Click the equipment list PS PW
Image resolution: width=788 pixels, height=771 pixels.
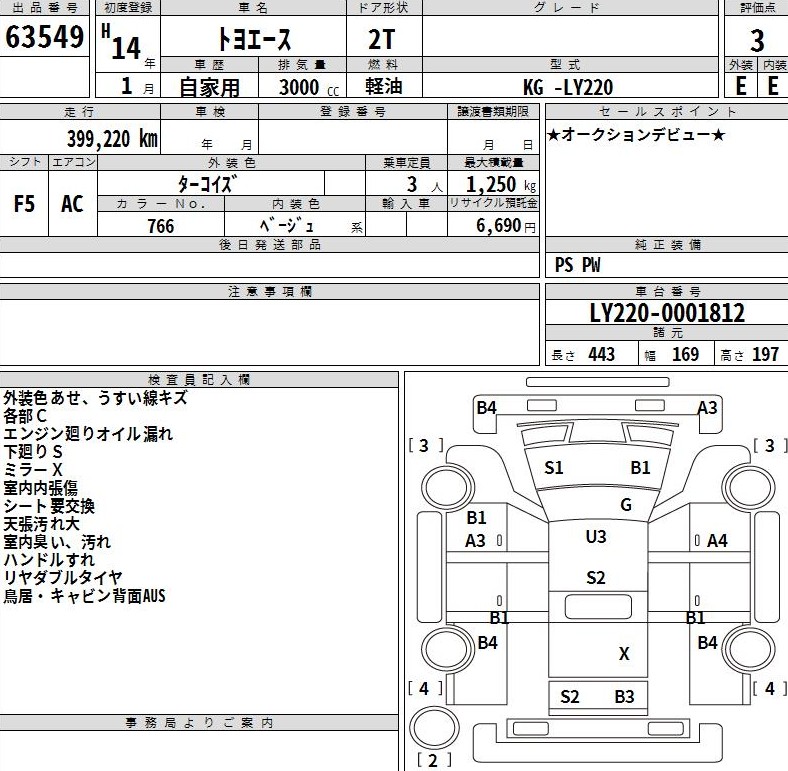(577, 265)
